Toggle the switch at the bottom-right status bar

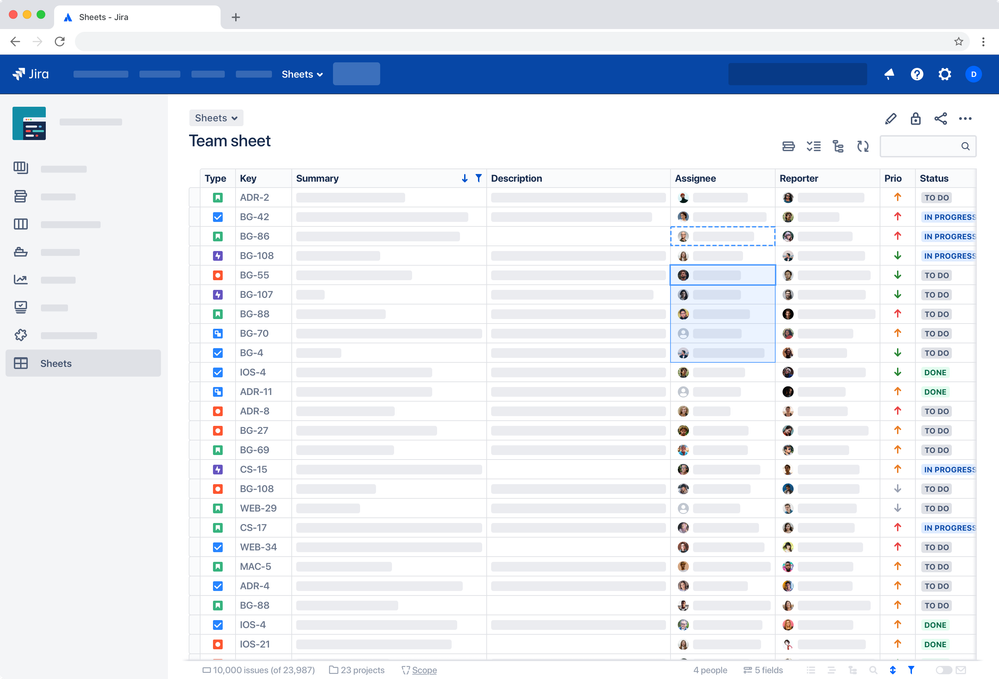[x=943, y=671]
